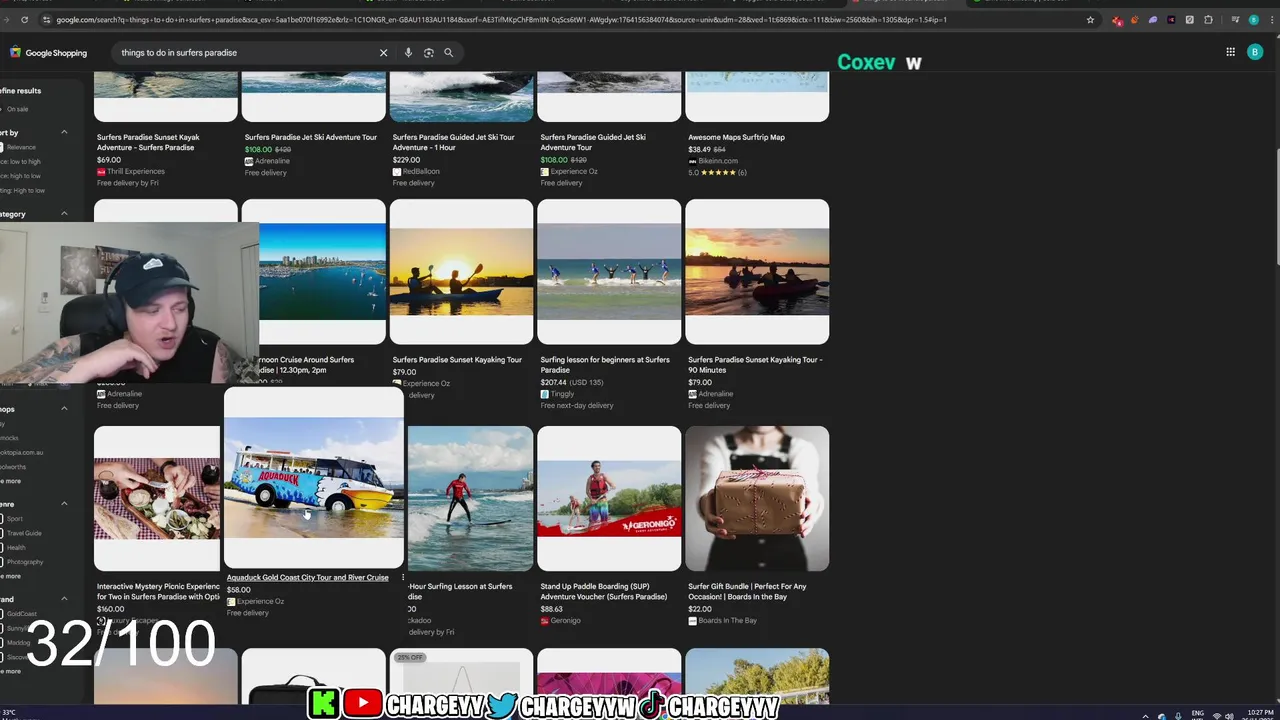Screen dimensions: 1280x720
Task: Tick the Sport genre checkbox
Action: click(2, 519)
